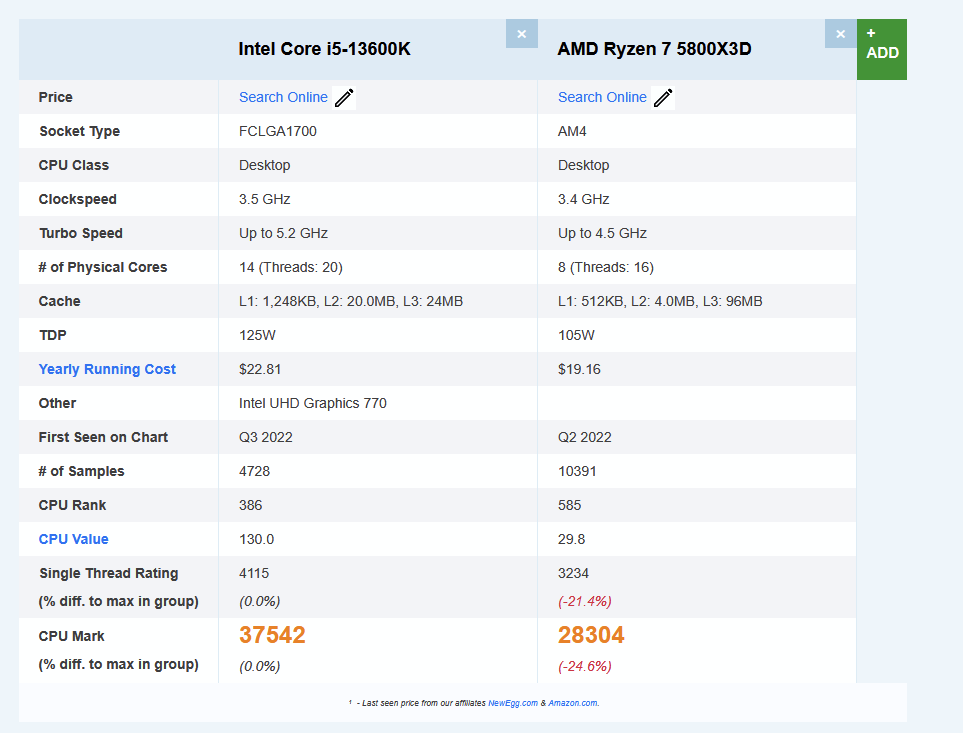Click the CPU rank value 386
Image resolution: width=963 pixels, height=733 pixels.
(251, 505)
